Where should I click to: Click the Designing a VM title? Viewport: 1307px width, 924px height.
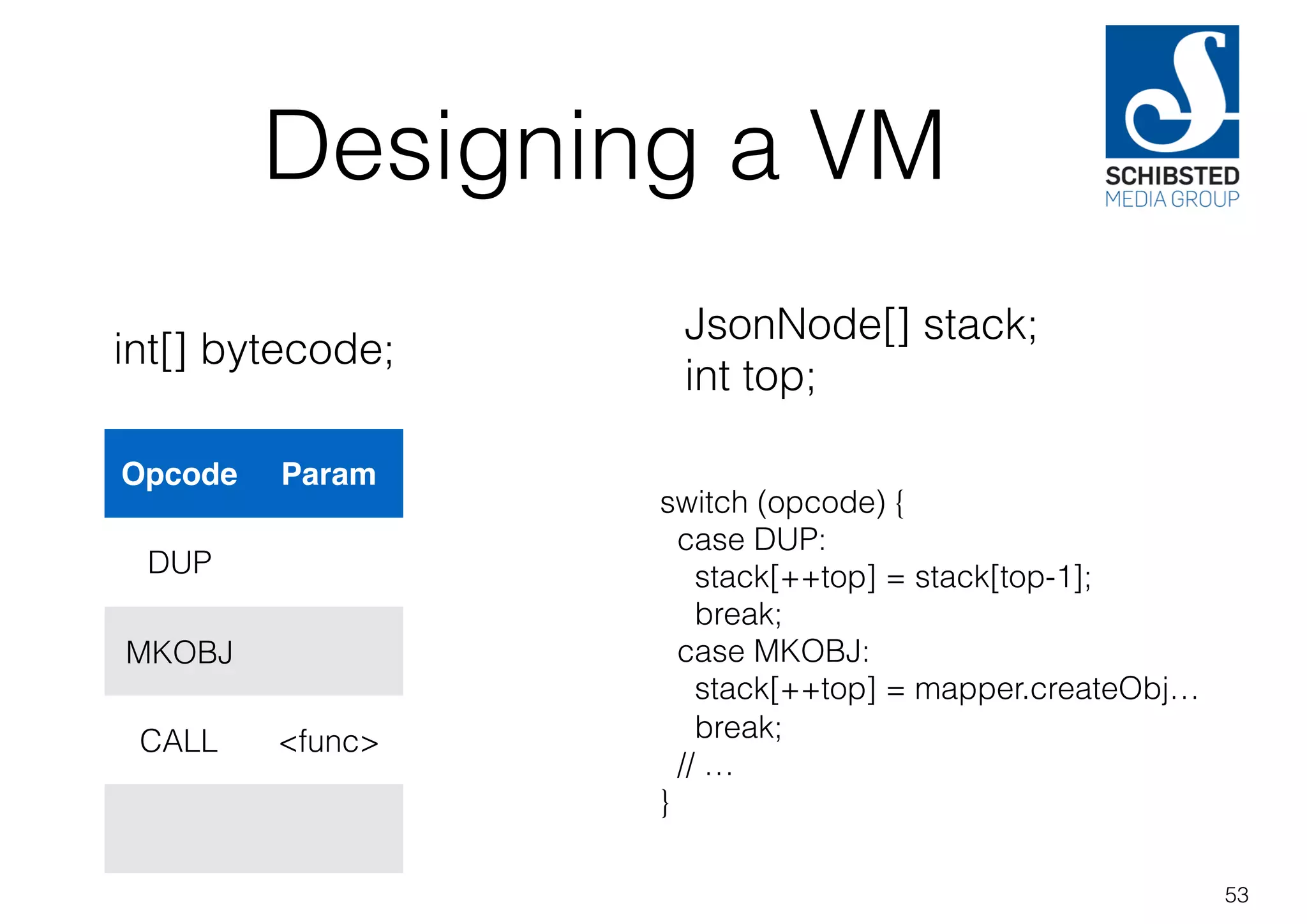pyautogui.click(x=604, y=146)
